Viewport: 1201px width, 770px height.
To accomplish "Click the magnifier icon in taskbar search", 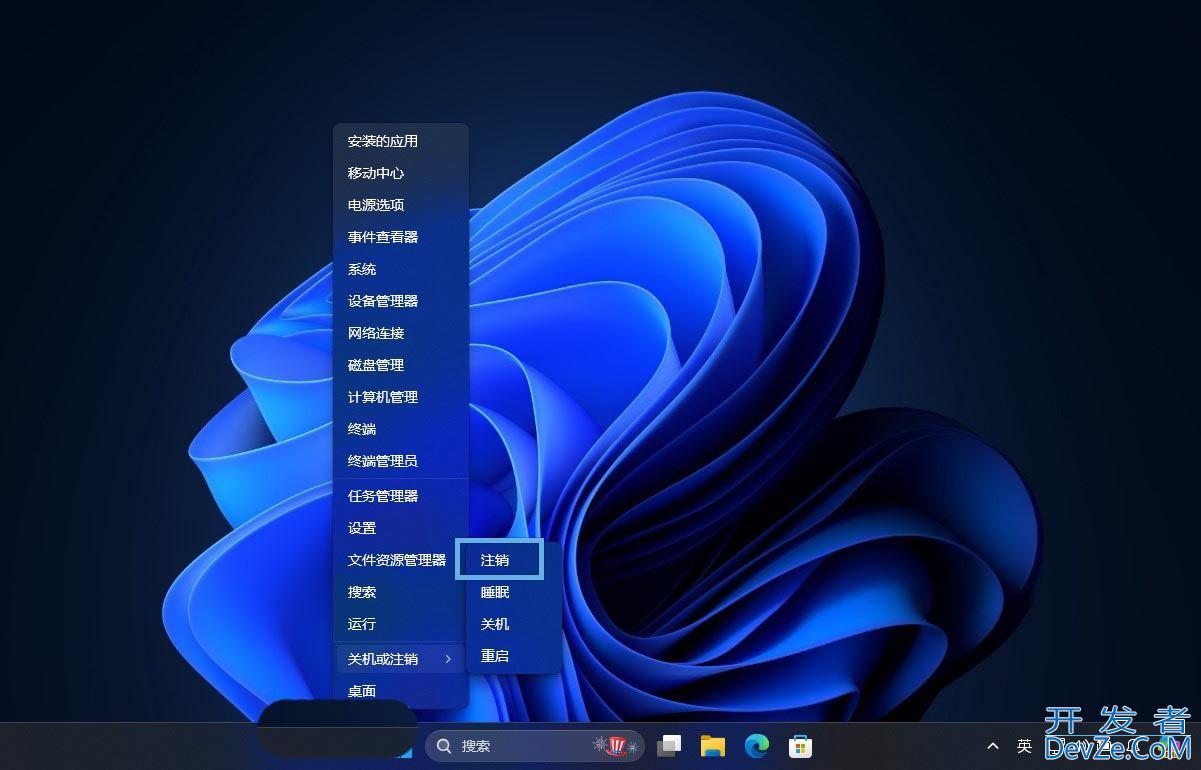I will point(444,746).
